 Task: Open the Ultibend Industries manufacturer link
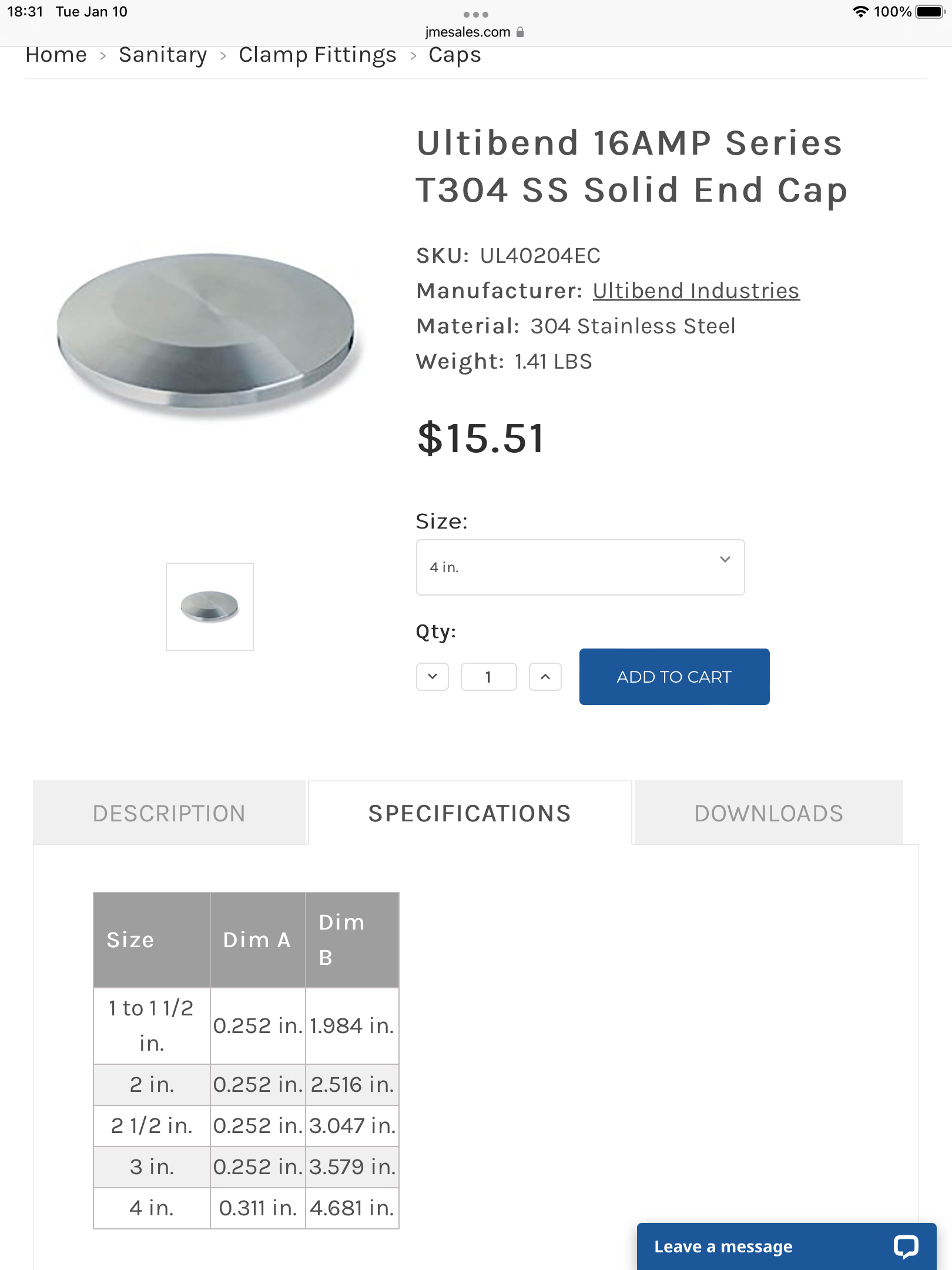696,290
